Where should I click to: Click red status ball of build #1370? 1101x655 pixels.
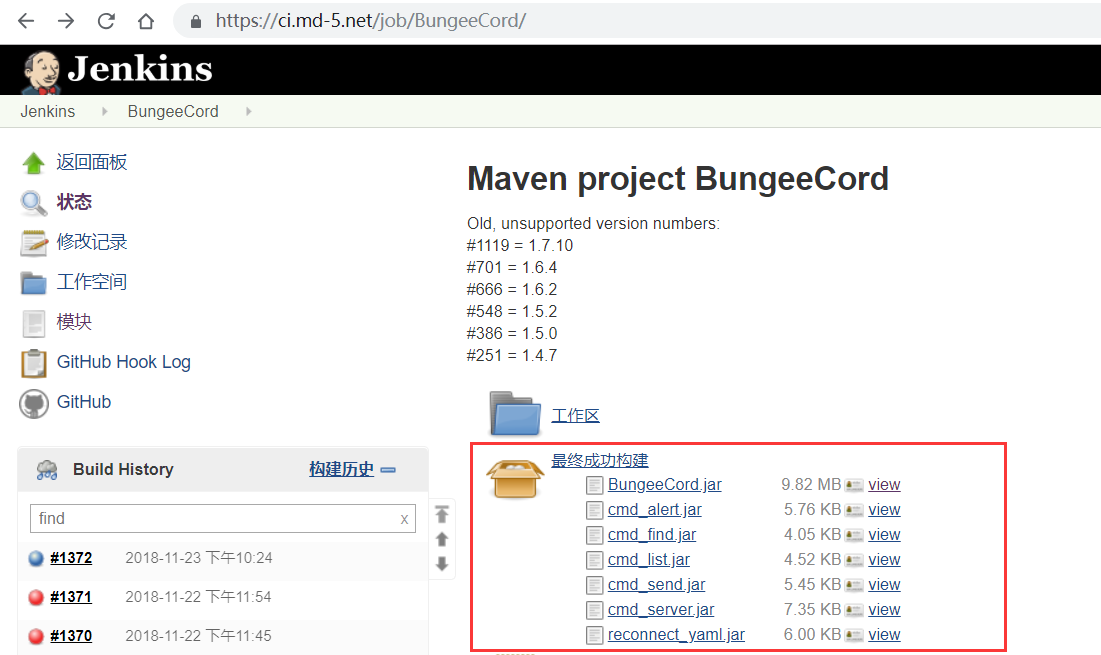pyautogui.click(x=36, y=637)
